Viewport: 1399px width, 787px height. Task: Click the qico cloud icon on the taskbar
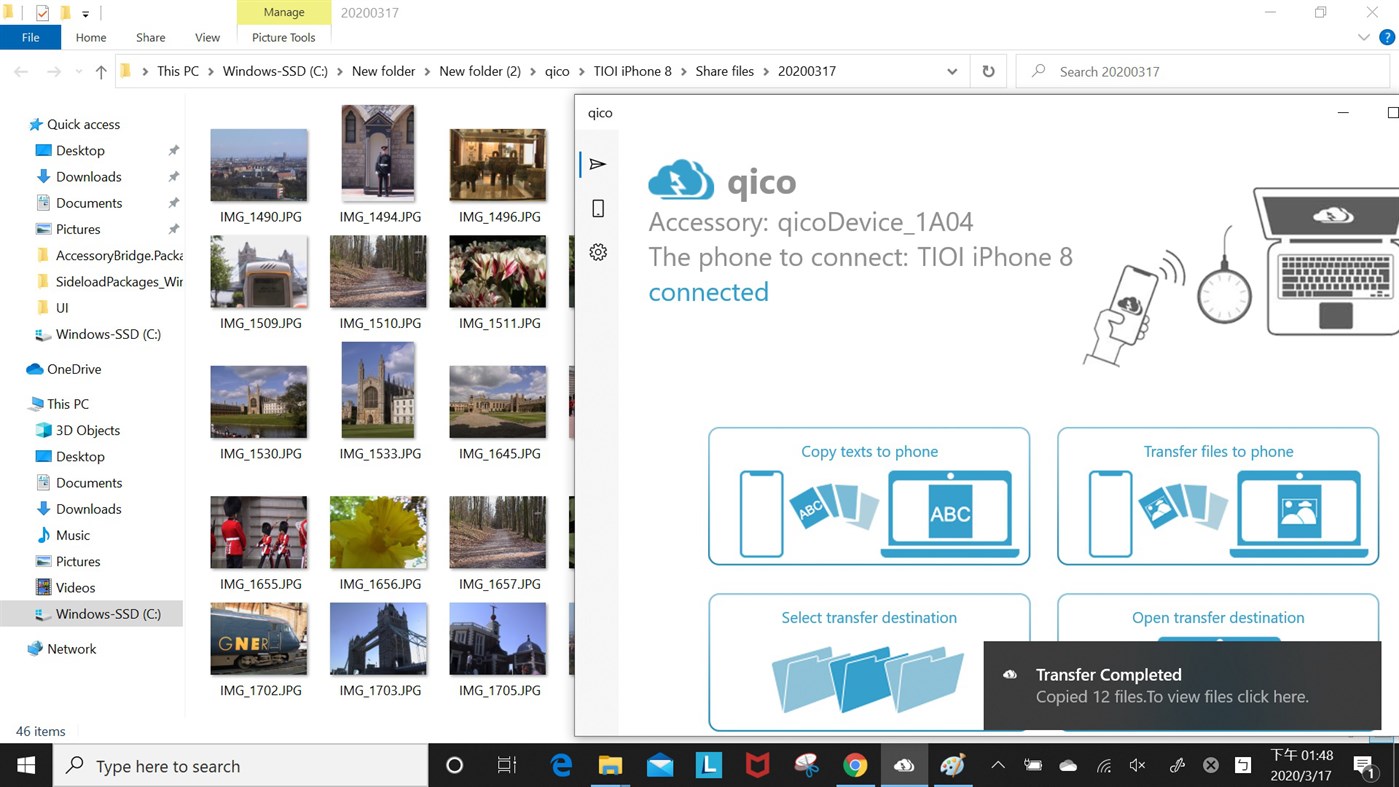click(x=904, y=765)
